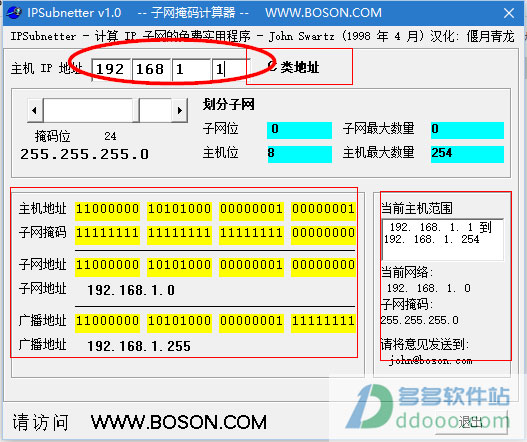This screenshot has width=527, height=442.
Task: Click the current host range text box
Action: point(443,239)
